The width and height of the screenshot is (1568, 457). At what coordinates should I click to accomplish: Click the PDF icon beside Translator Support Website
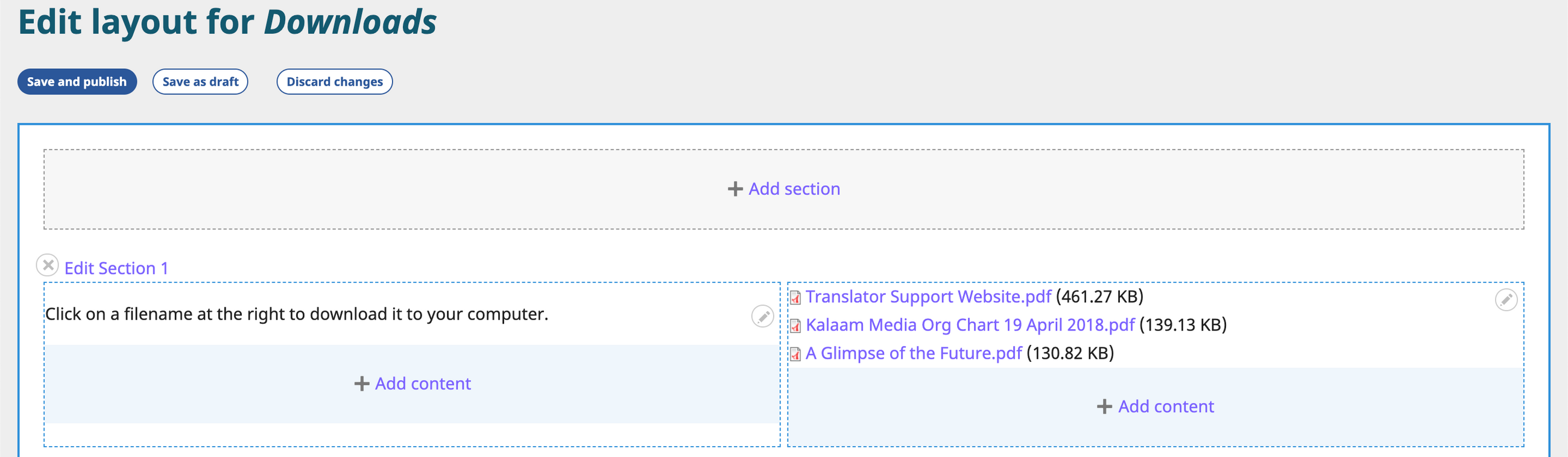point(795,298)
